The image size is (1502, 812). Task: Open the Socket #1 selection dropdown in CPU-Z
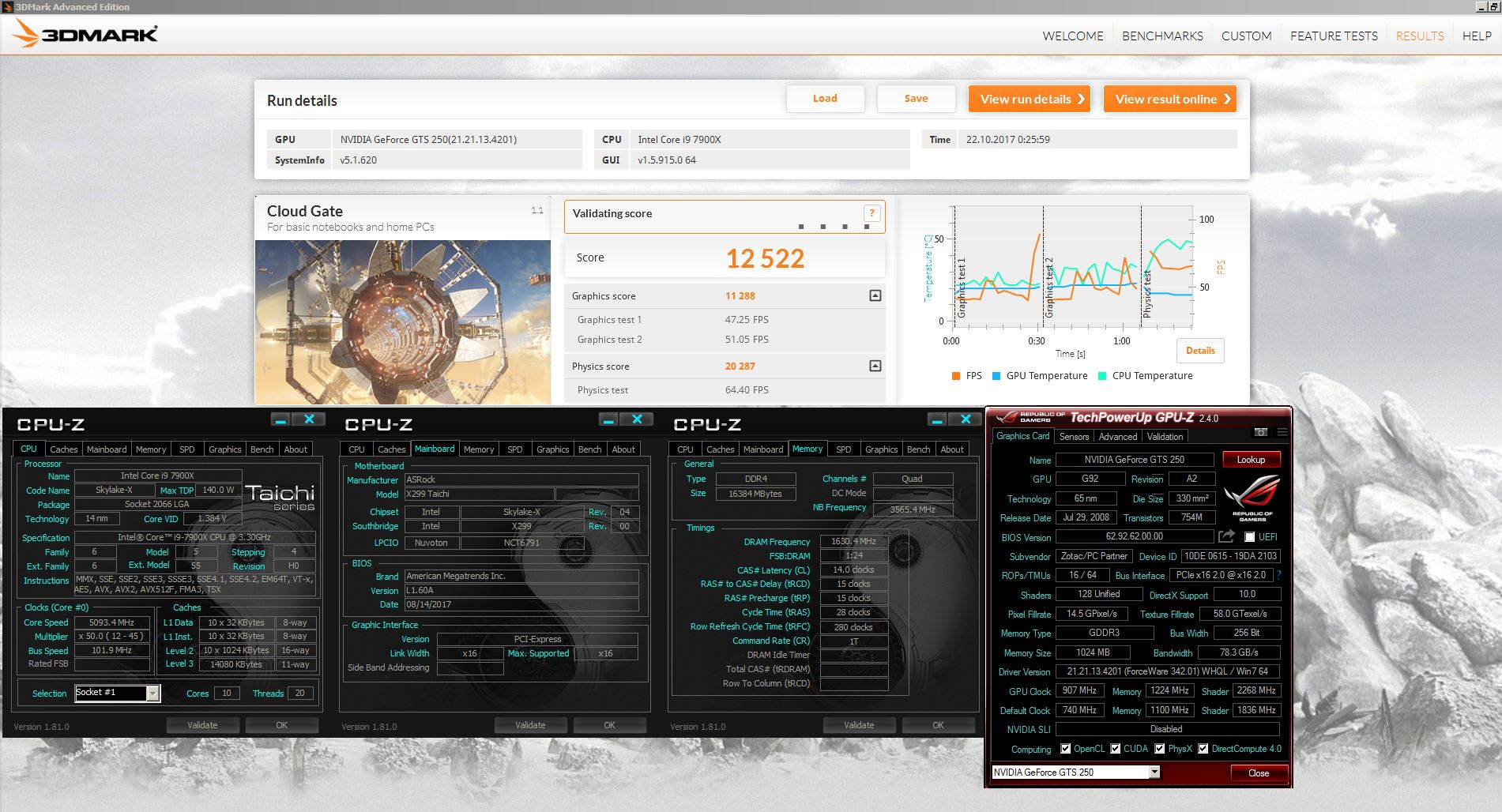click(153, 693)
